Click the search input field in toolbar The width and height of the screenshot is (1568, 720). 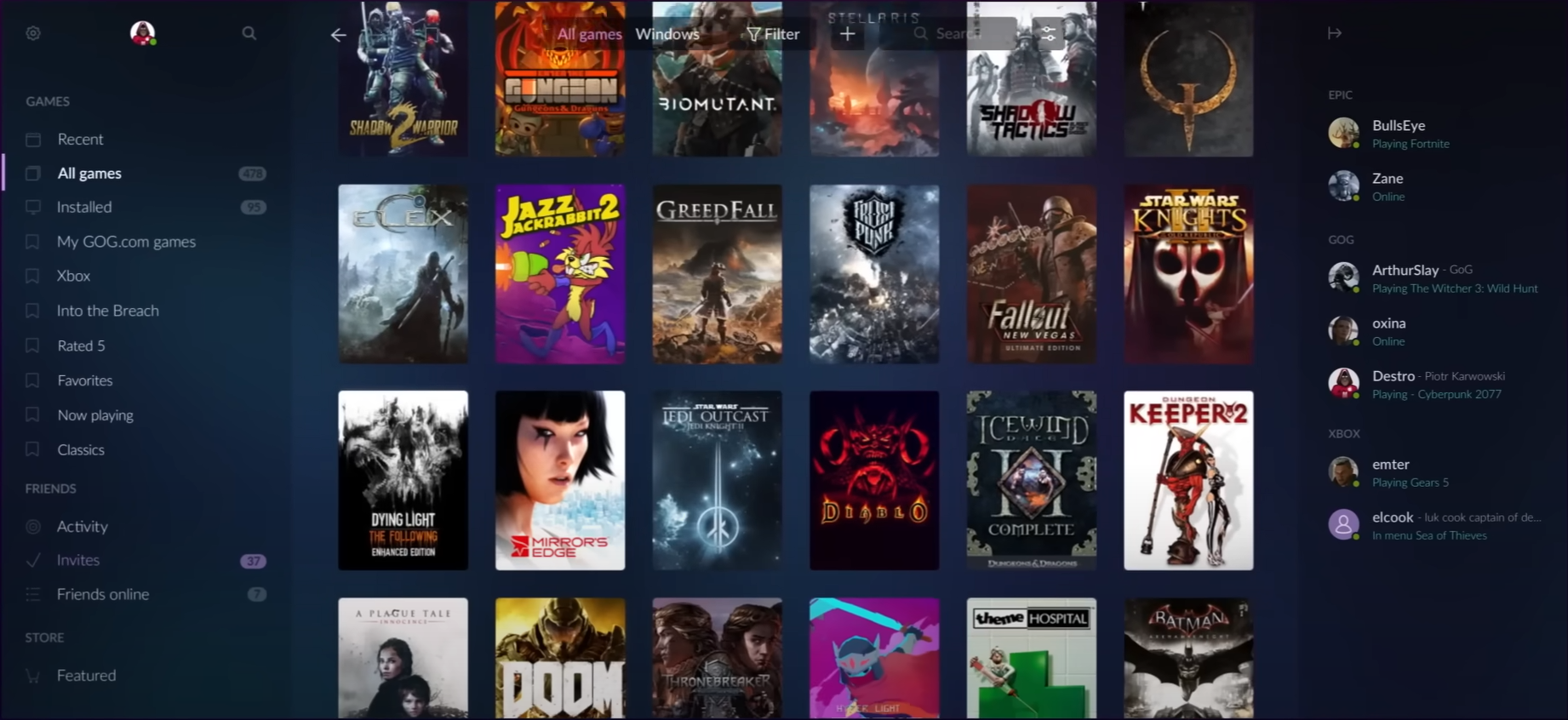(x=958, y=34)
